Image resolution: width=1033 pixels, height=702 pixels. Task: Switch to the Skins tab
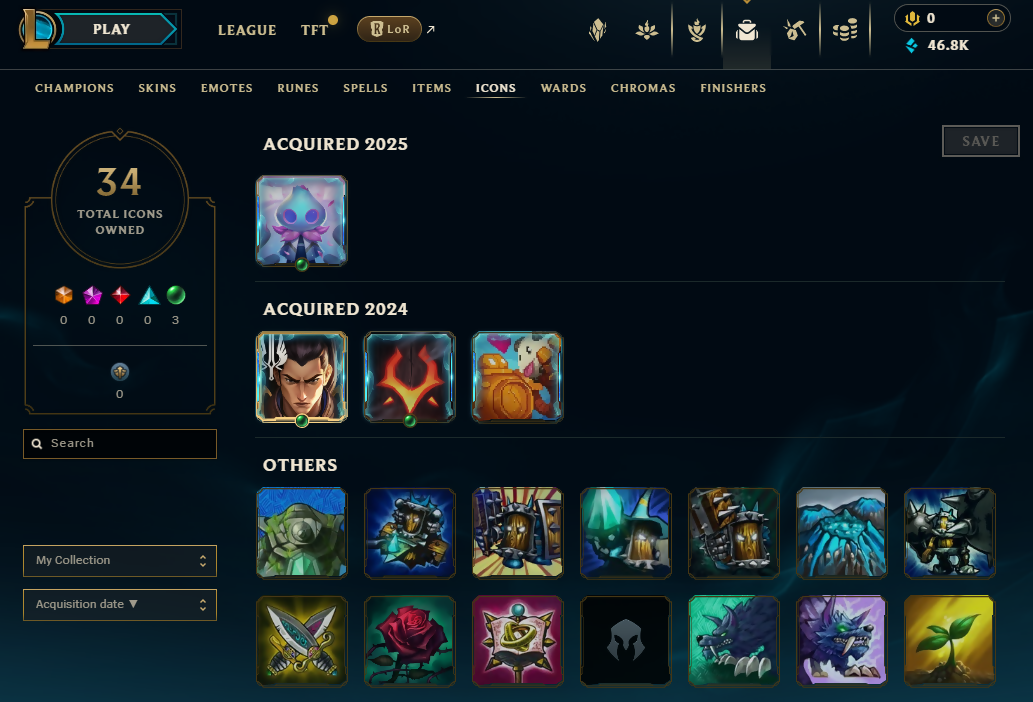click(157, 88)
